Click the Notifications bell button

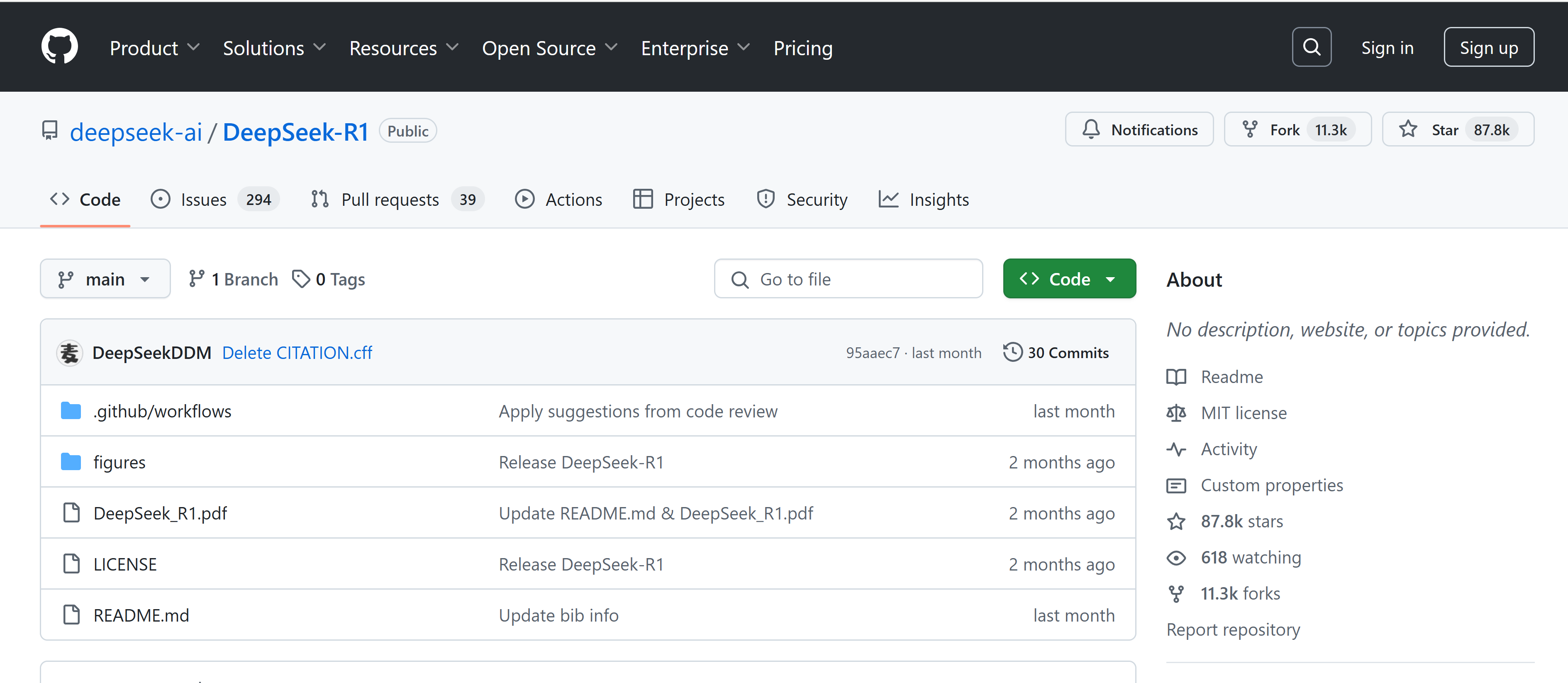pyautogui.click(x=1138, y=129)
